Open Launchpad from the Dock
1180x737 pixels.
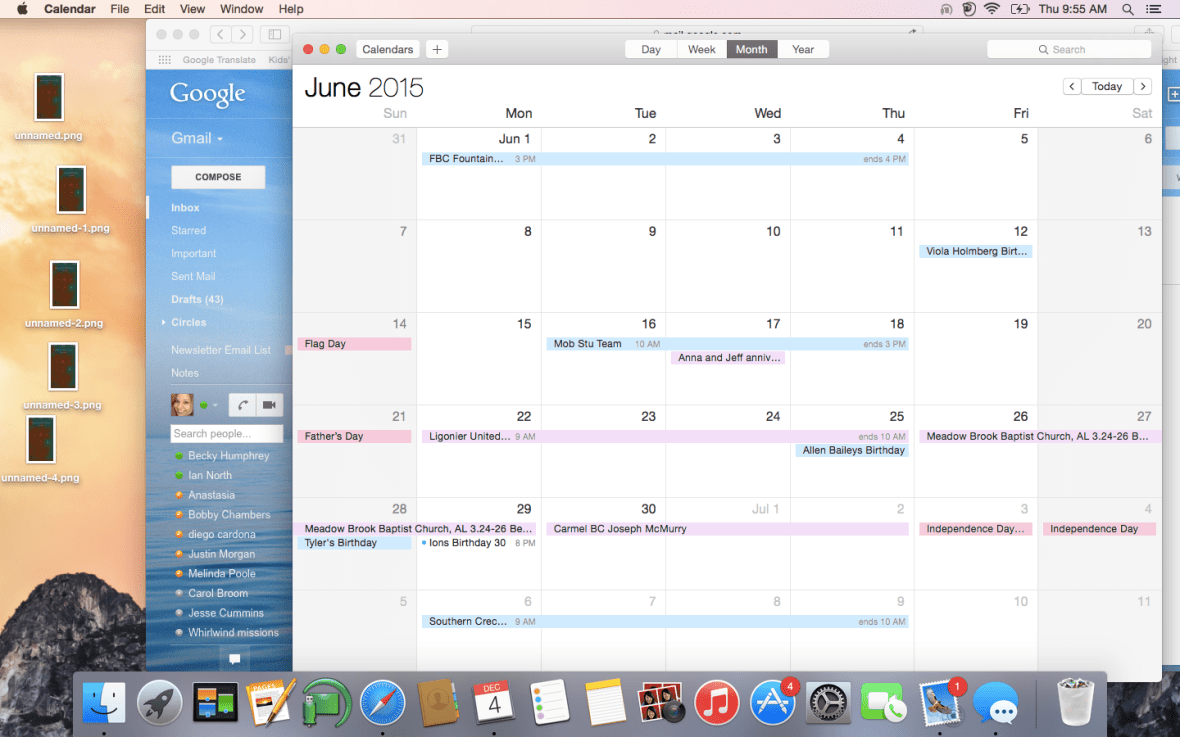pyautogui.click(x=160, y=702)
